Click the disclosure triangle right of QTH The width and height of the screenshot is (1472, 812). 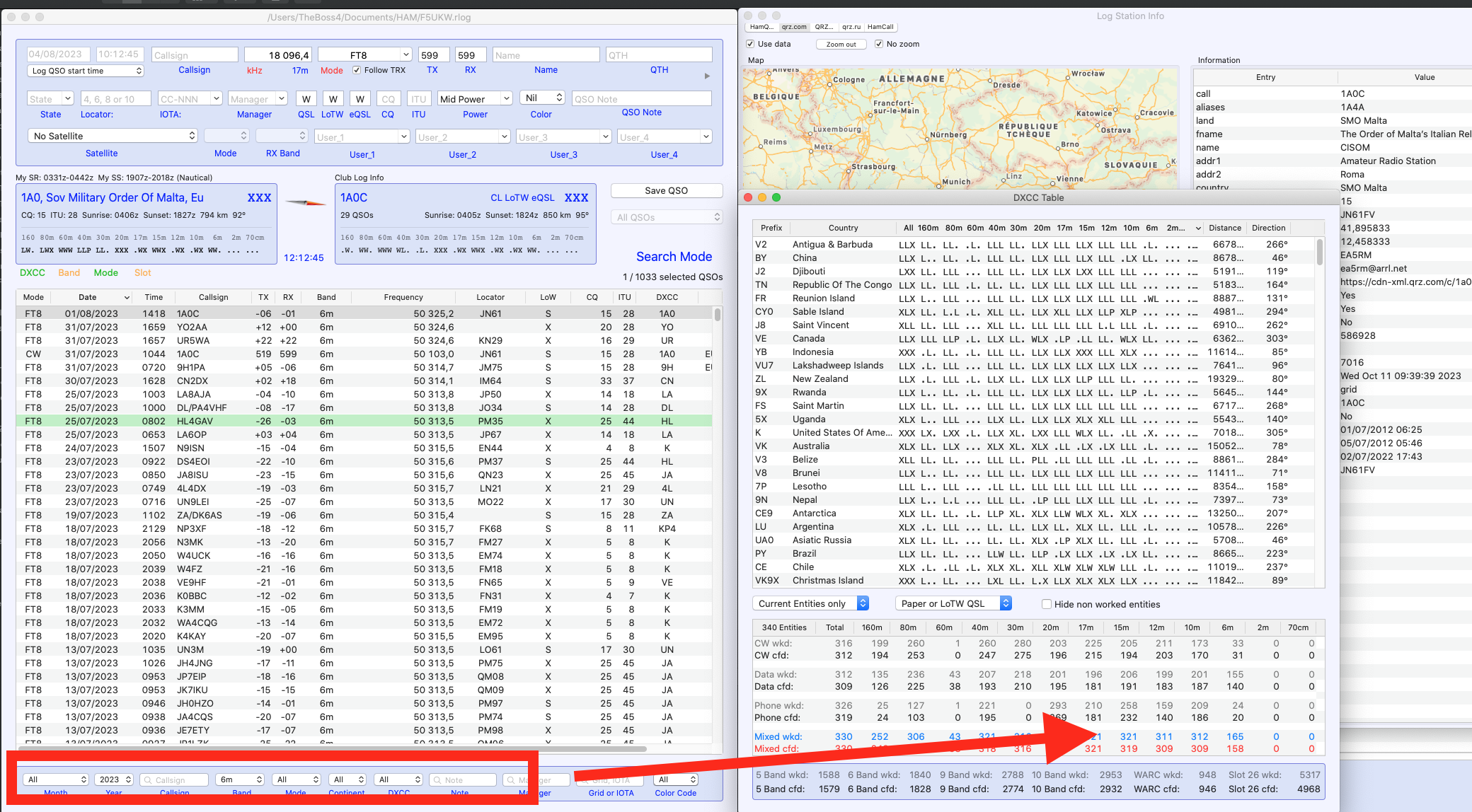(x=707, y=76)
